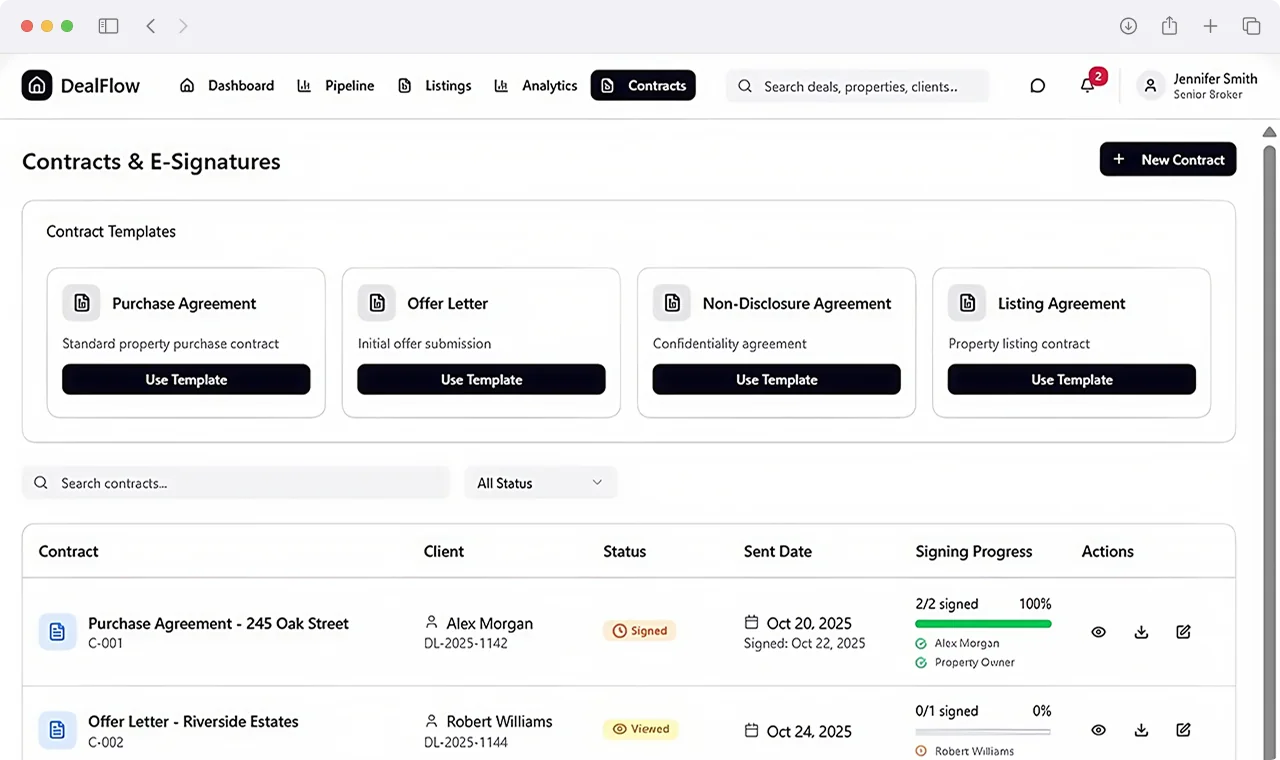Focus the Search deals, properties, clients field
The width and height of the screenshot is (1280, 760).
point(857,86)
